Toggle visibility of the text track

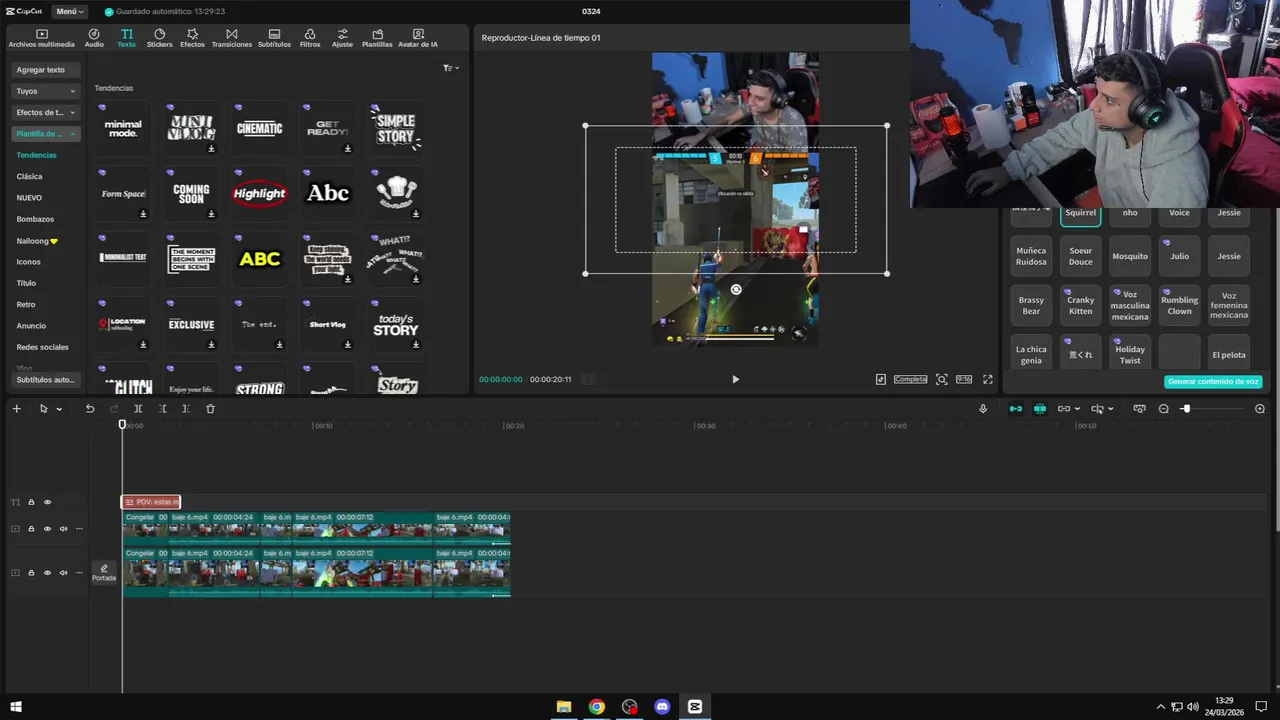point(47,502)
